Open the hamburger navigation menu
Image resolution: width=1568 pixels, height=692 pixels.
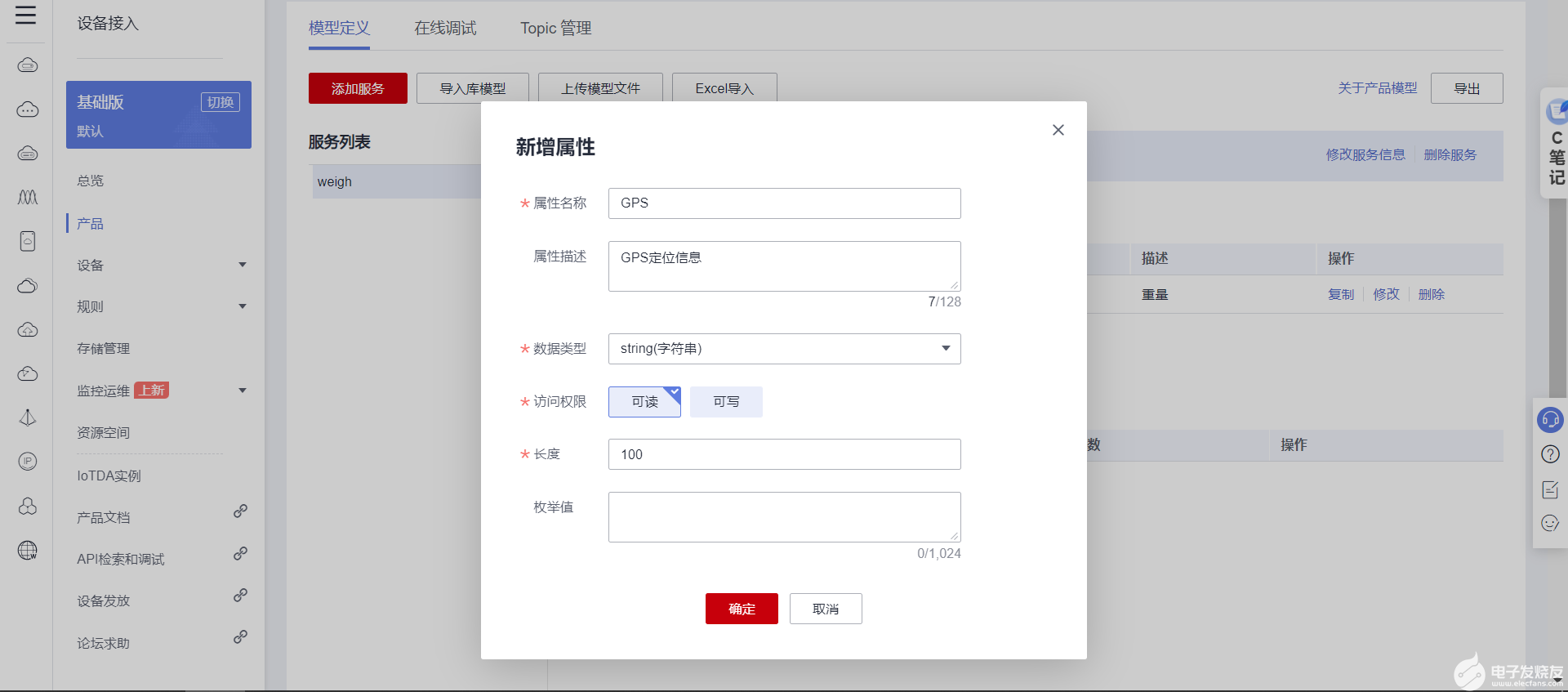click(x=26, y=15)
